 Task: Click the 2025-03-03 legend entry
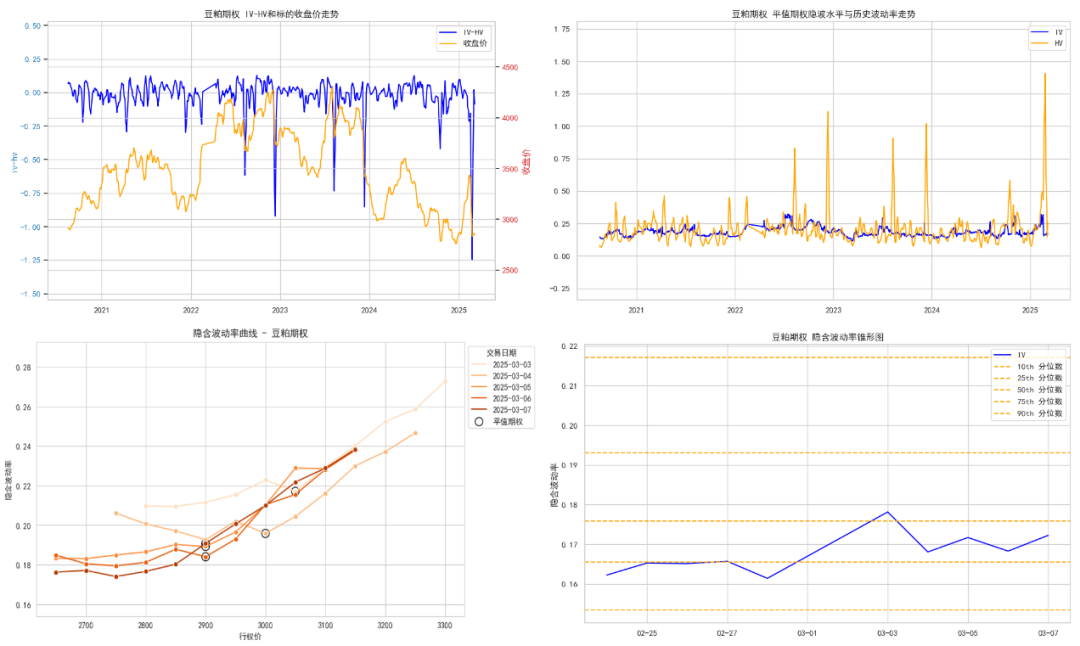pos(501,365)
